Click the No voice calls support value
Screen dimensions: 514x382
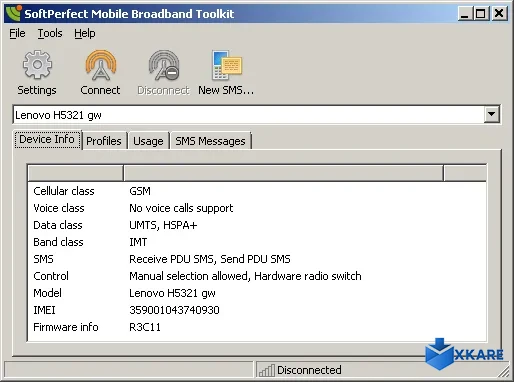(181, 208)
